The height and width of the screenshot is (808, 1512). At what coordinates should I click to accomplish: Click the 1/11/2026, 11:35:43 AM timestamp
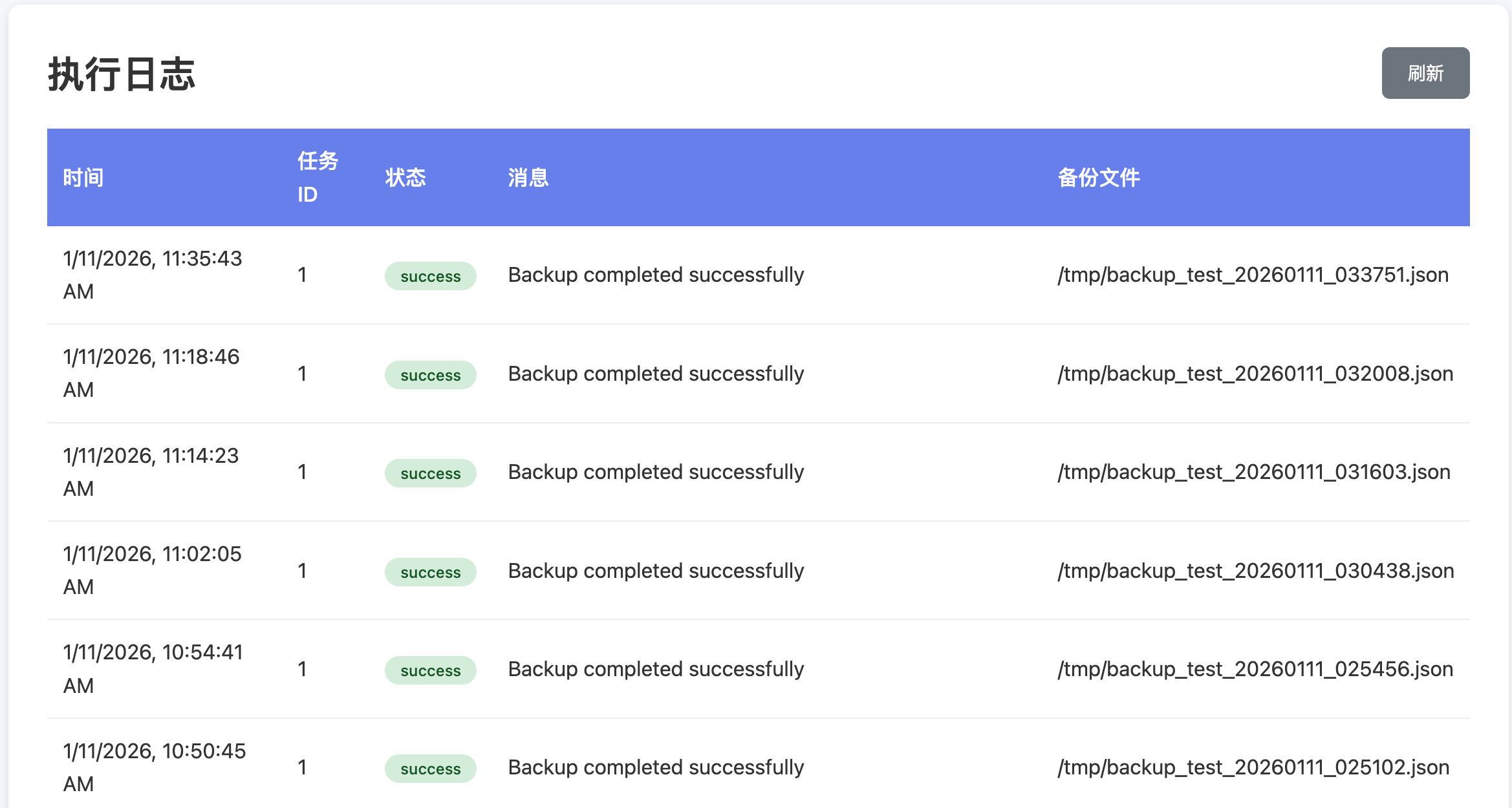click(153, 275)
